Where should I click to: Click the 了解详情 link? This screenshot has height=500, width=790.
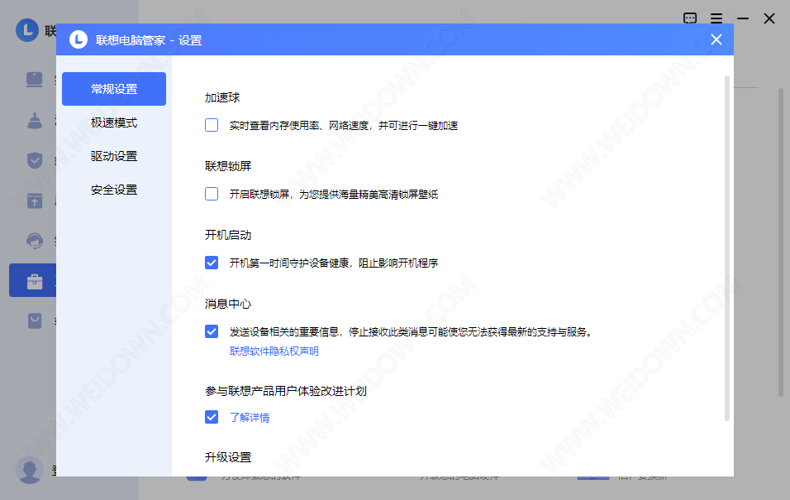[x=249, y=417]
